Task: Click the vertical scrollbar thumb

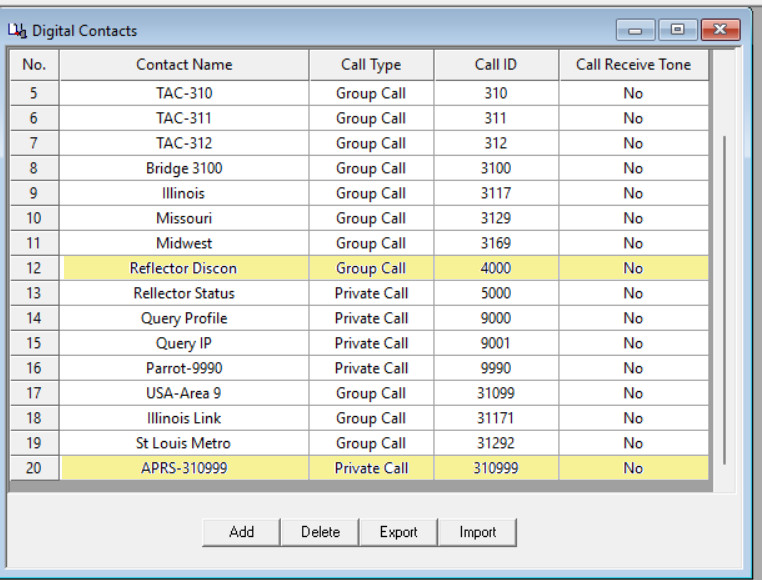Action: click(x=724, y=300)
